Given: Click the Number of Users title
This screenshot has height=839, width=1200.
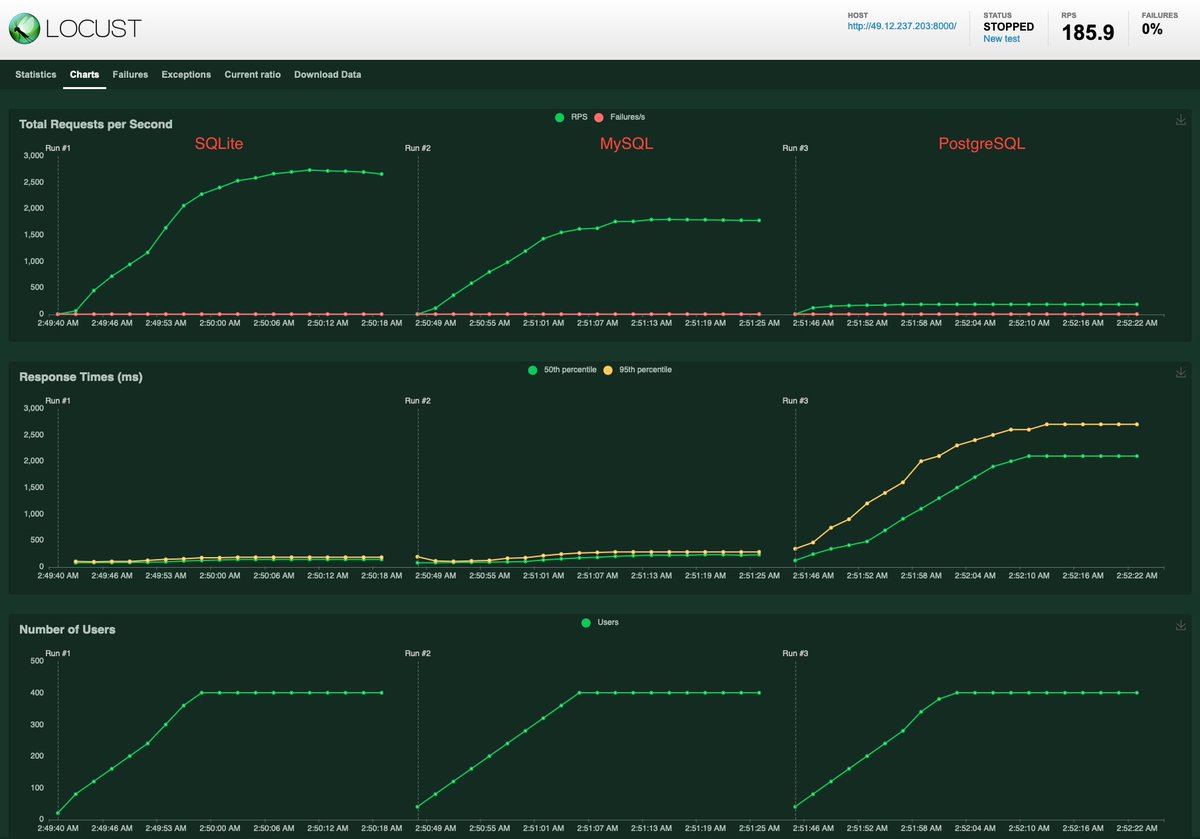Looking at the screenshot, I should (x=67, y=629).
